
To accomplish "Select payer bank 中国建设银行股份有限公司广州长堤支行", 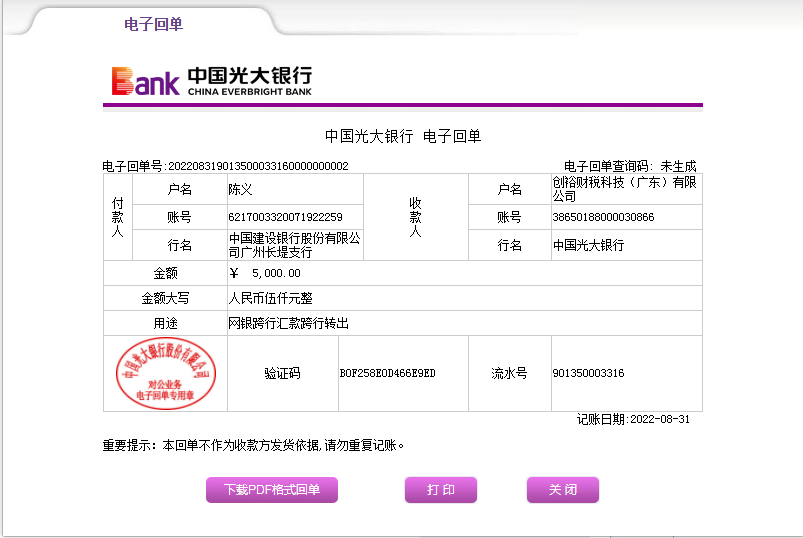I will click(294, 245).
